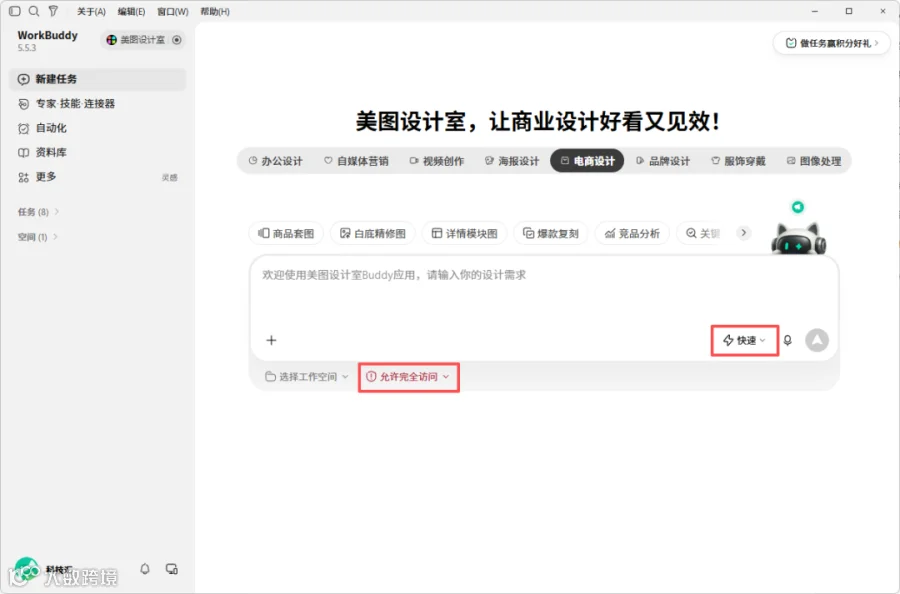
Task: Switch to 海报设计 tab
Action: pos(512,161)
